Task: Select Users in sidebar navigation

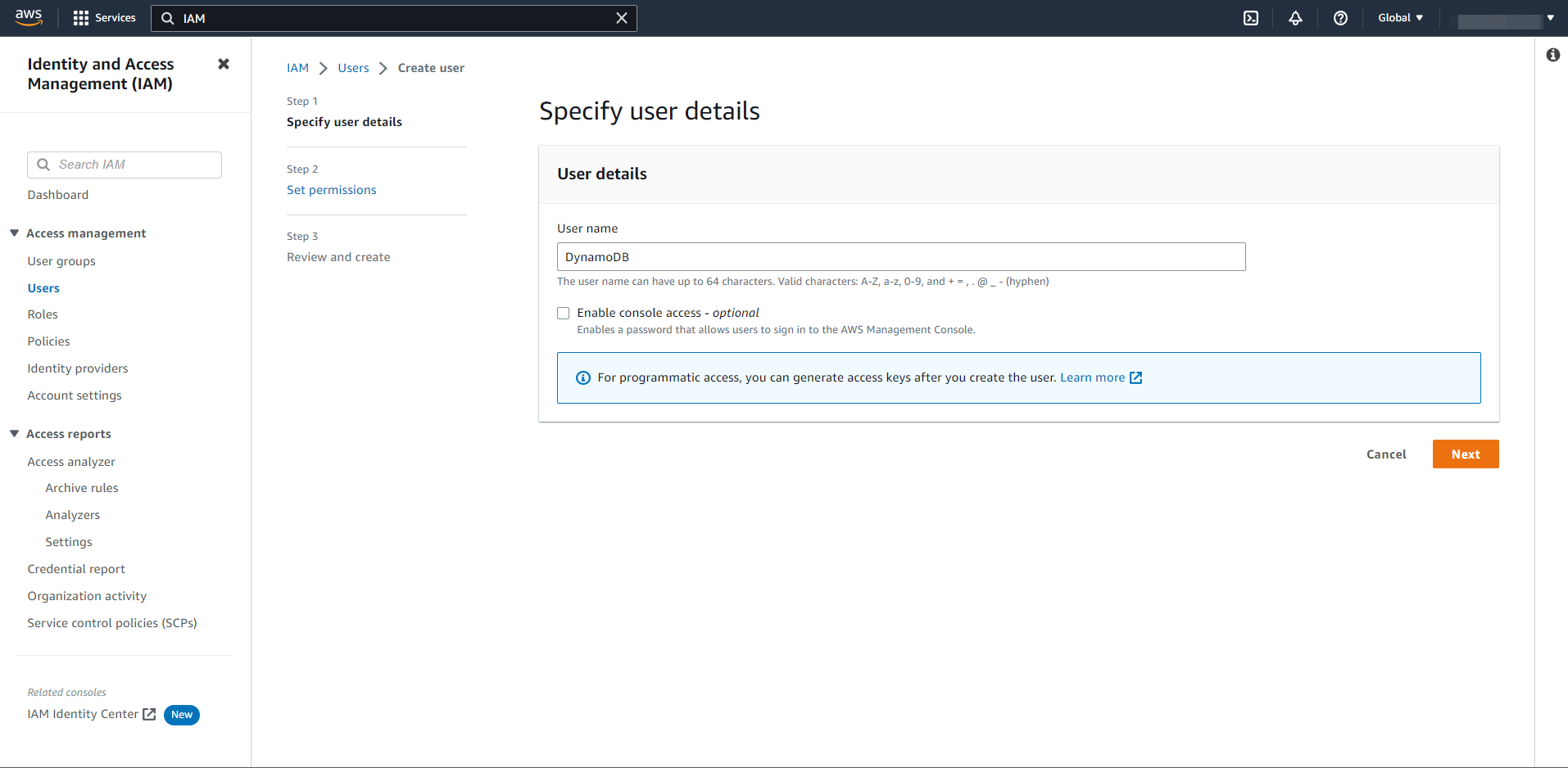Action: 43,288
